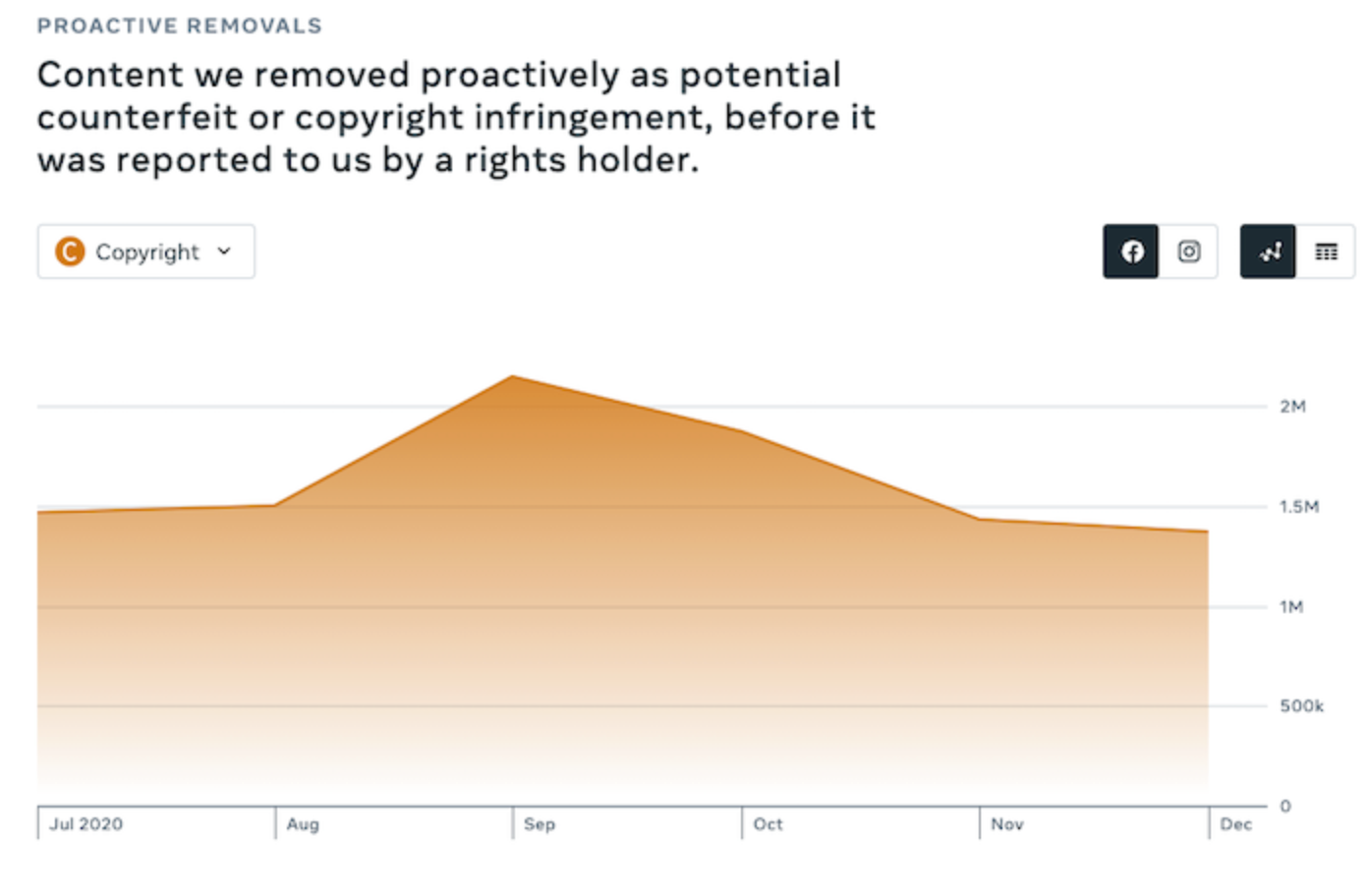This screenshot has width=1368, height=896.
Task: Click the 1.5M y-axis label
Action: tap(1298, 507)
